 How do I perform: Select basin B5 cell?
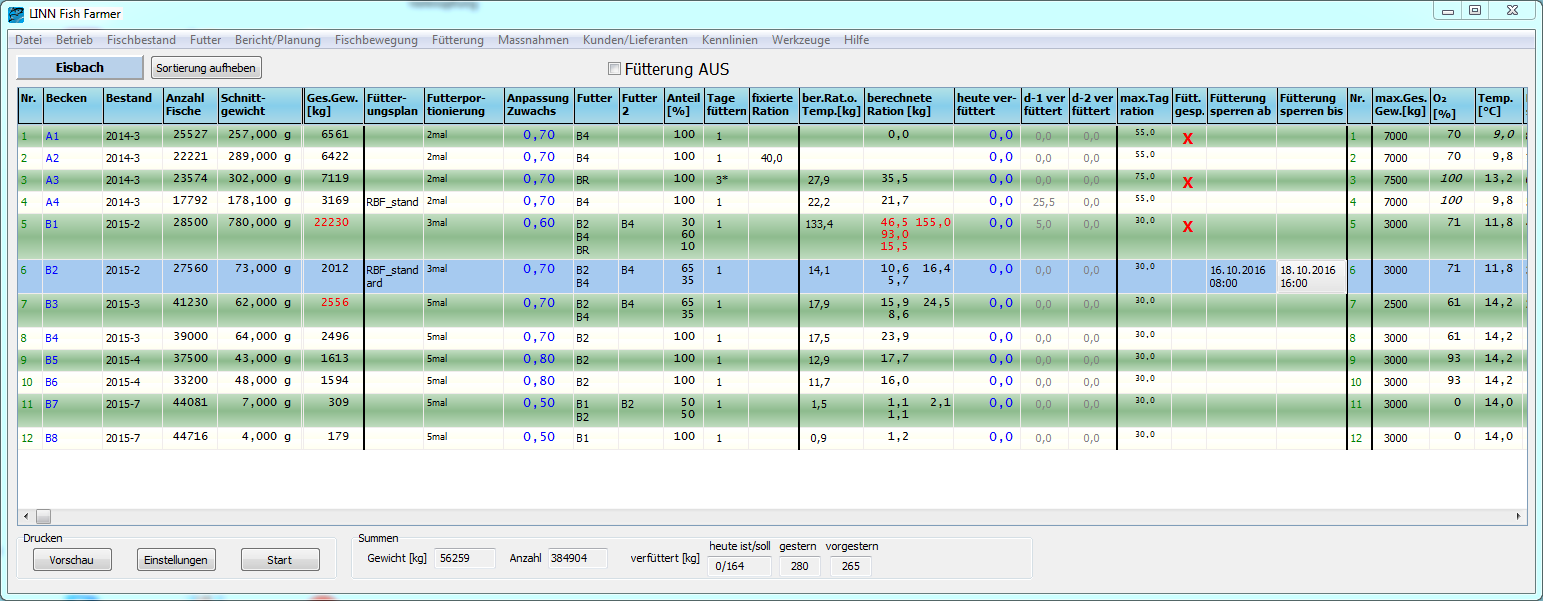[x=72, y=359]
